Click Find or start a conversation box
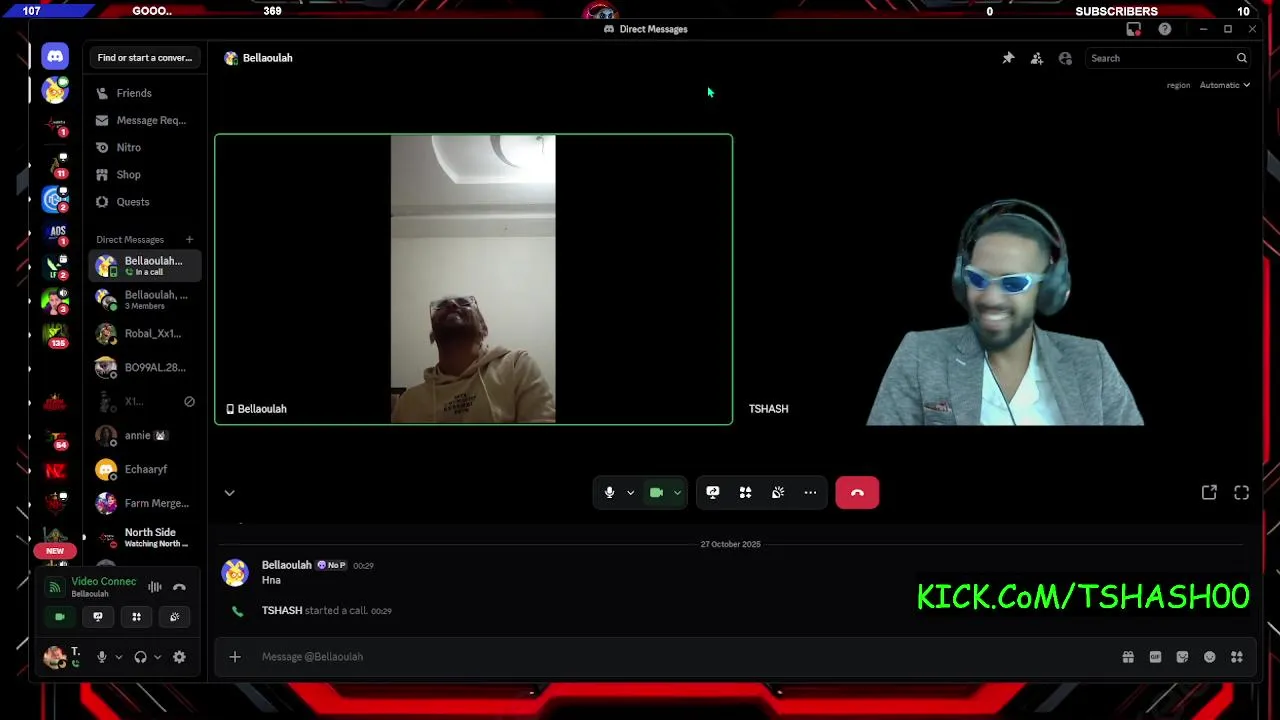The image size is (1280, 720). tap(145, 58)
